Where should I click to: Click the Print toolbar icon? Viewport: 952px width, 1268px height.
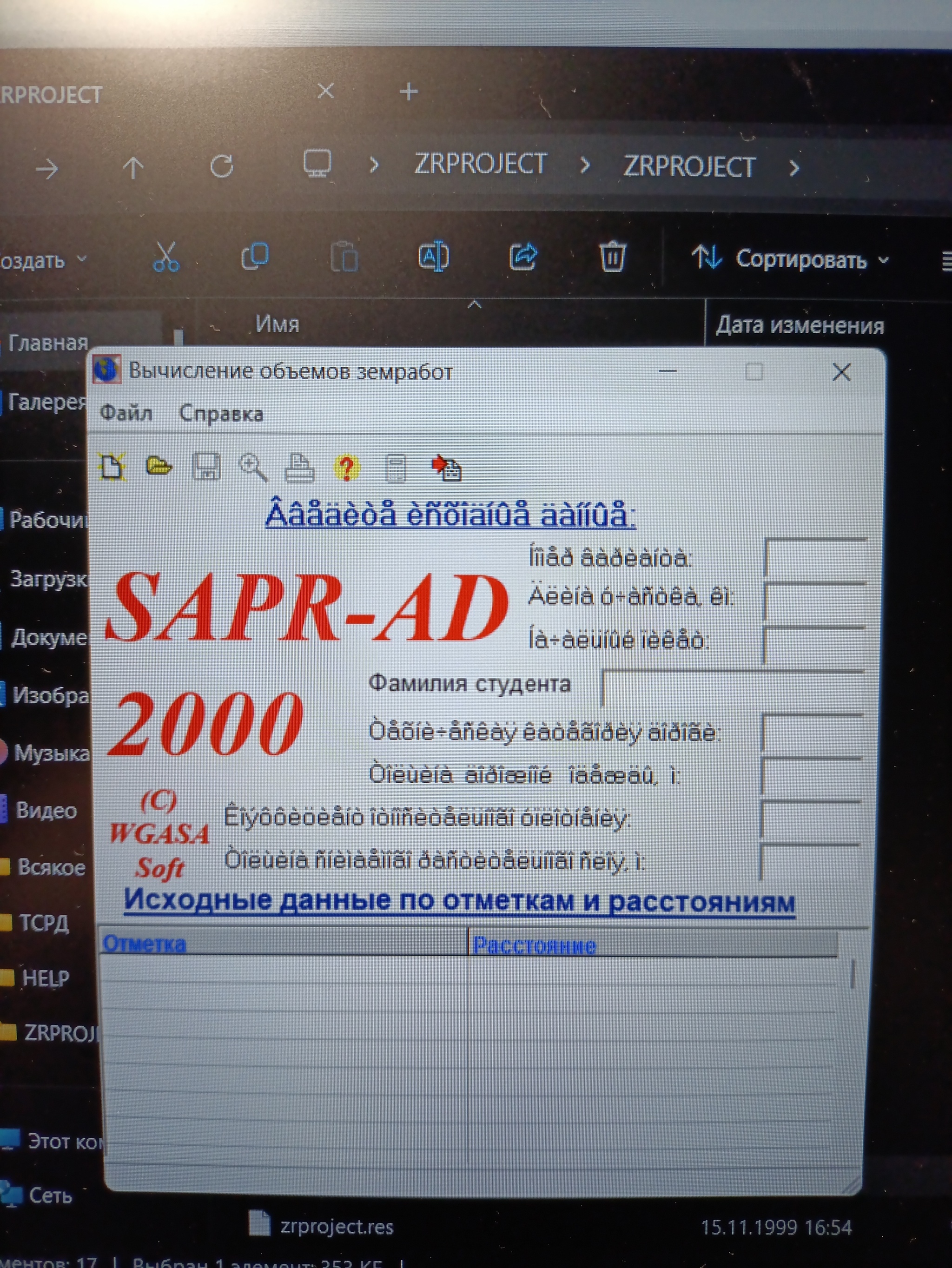point(300,468)
